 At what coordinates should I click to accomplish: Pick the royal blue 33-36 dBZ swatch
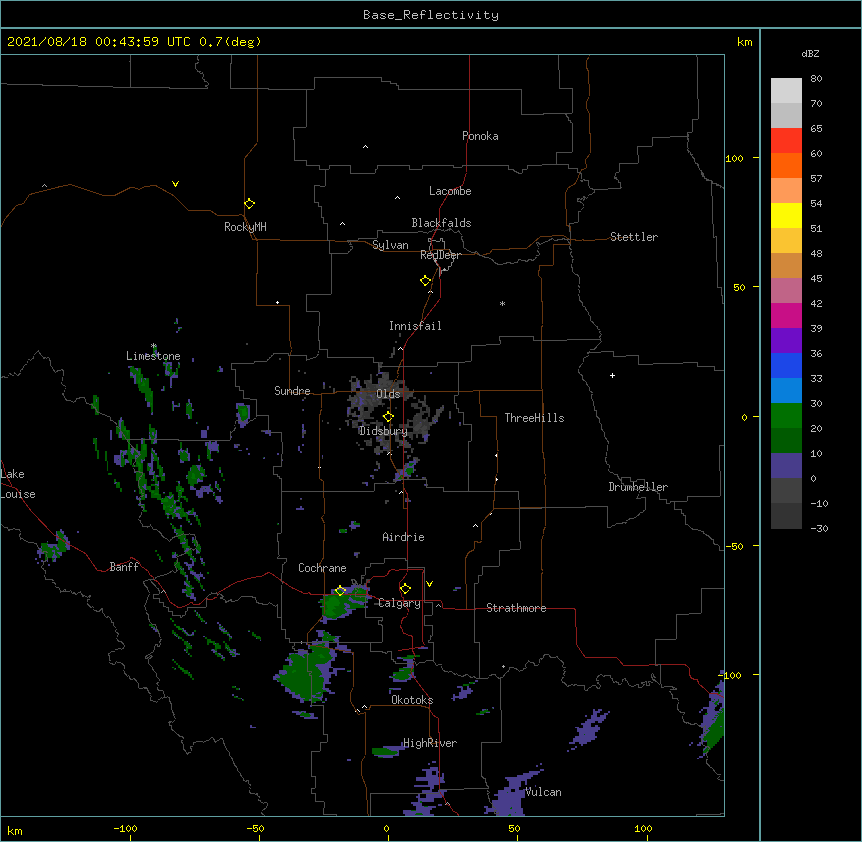click(786, 365)
